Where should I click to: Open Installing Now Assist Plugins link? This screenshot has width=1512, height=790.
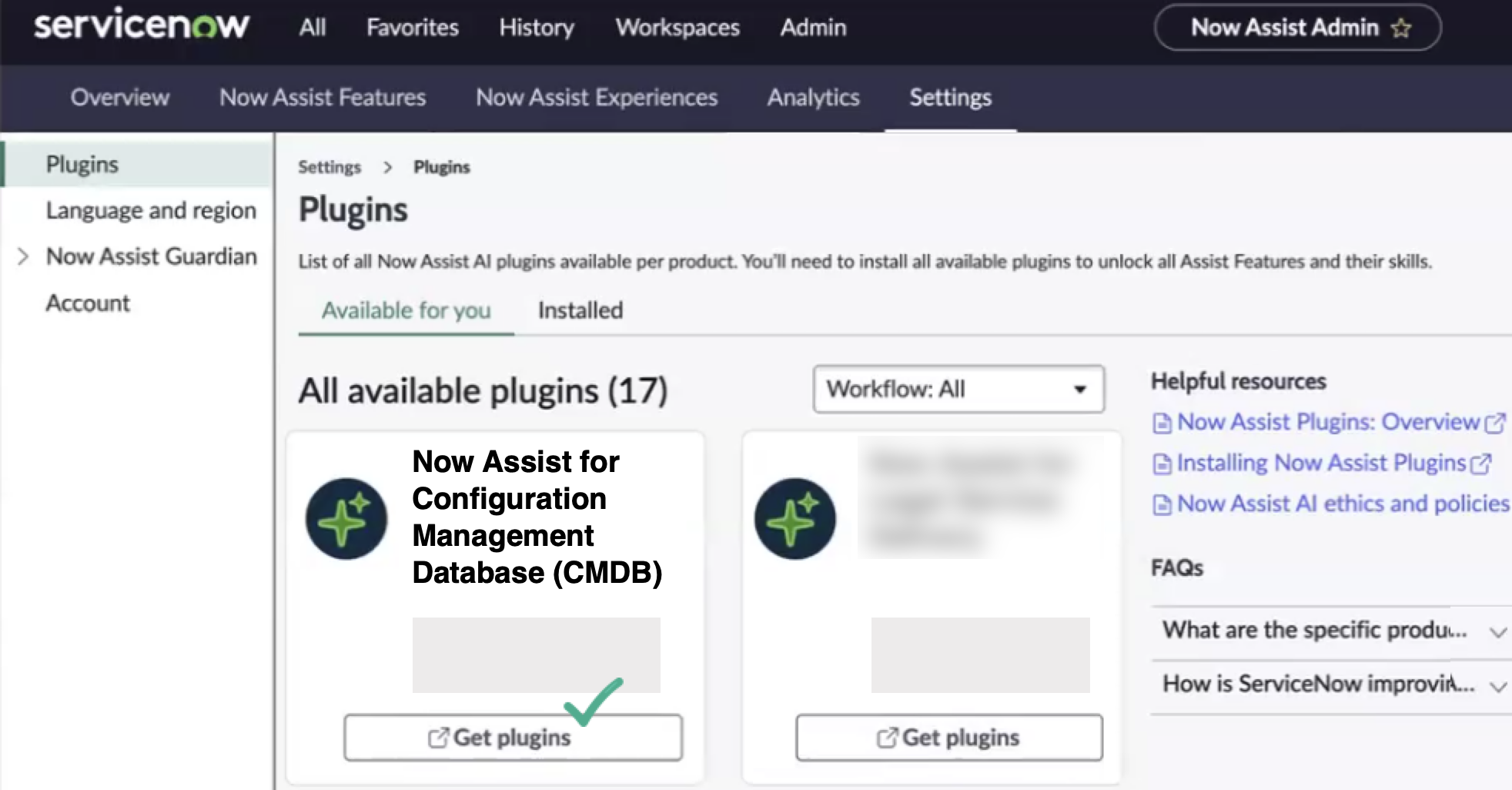pos(1321,463)
